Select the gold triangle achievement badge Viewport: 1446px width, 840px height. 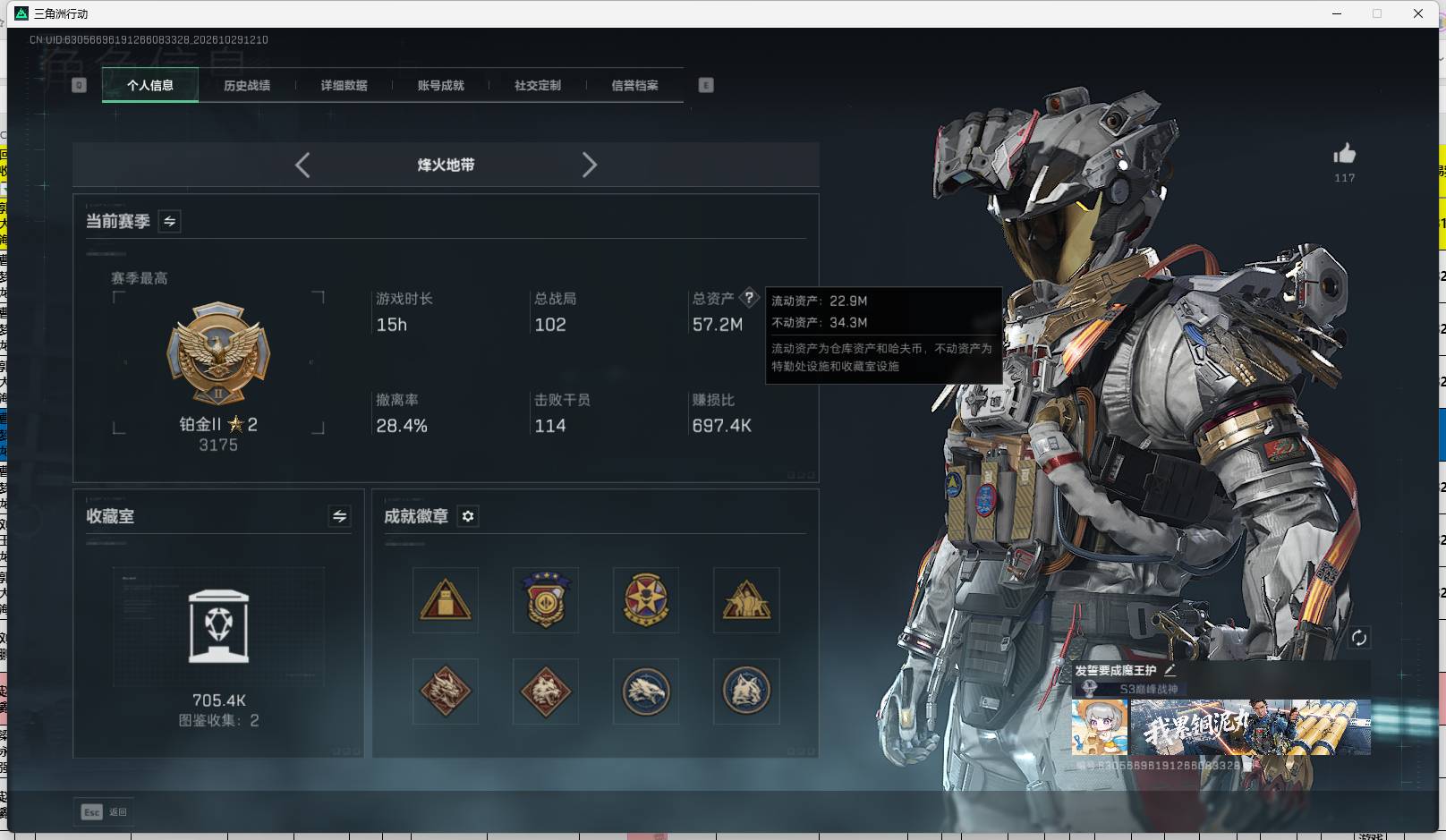point(446,600)
